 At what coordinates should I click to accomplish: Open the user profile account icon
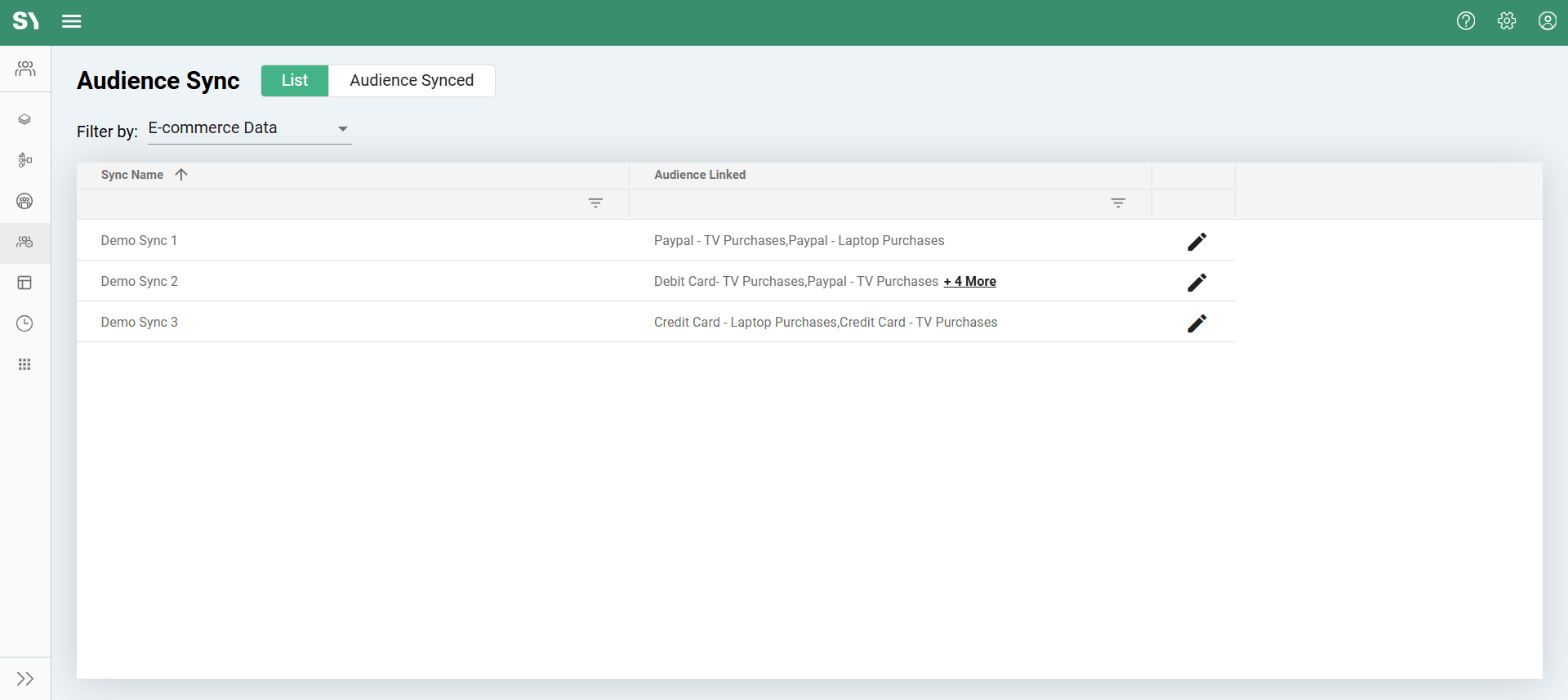[1548, 21]
